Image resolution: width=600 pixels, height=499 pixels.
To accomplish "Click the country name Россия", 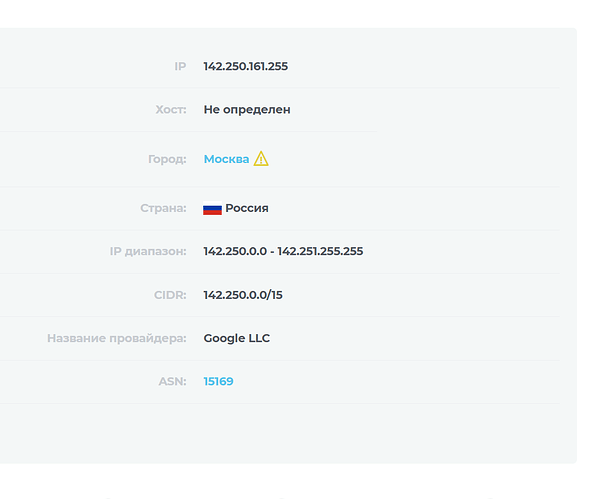I will (247, 208).
